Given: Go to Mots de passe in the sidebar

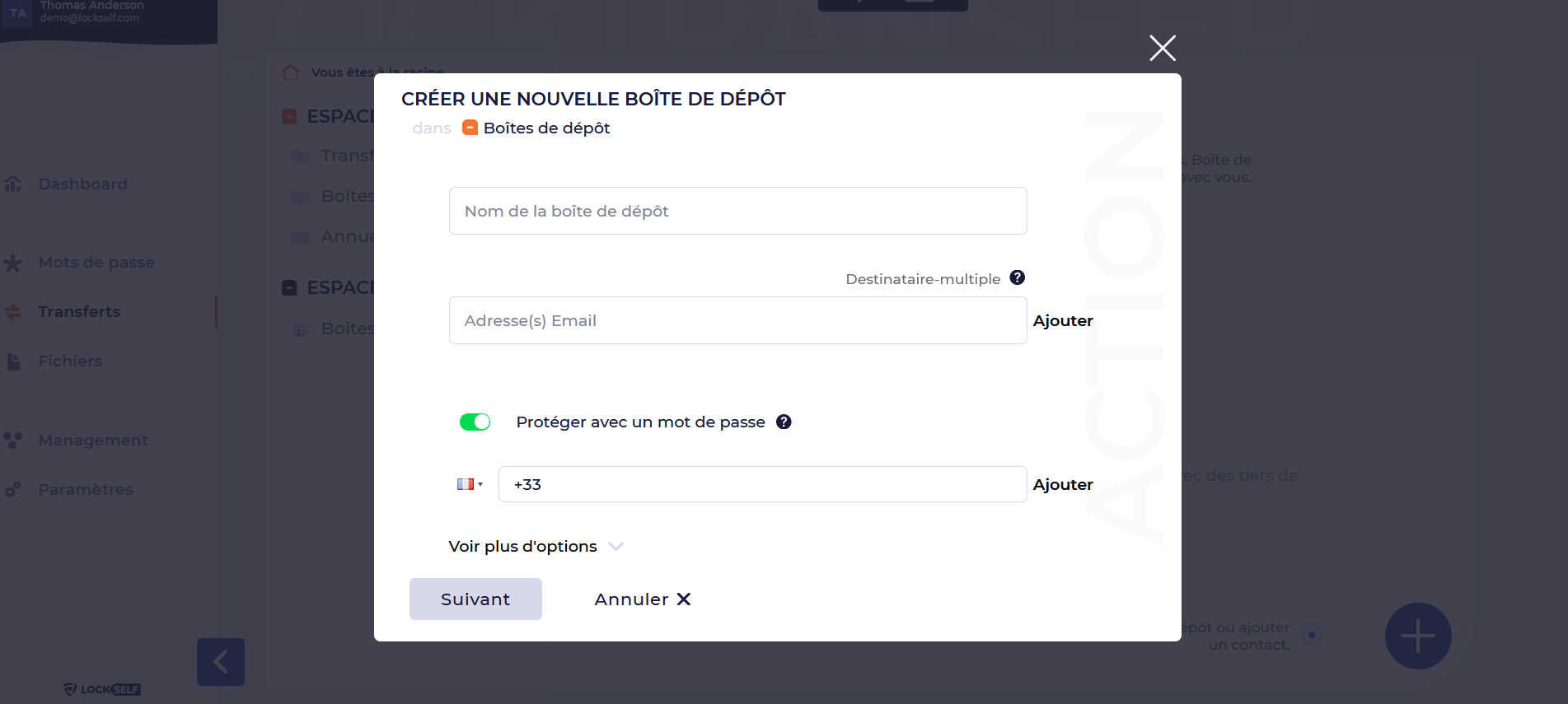Looking at the screenshot, I should 96,262.
